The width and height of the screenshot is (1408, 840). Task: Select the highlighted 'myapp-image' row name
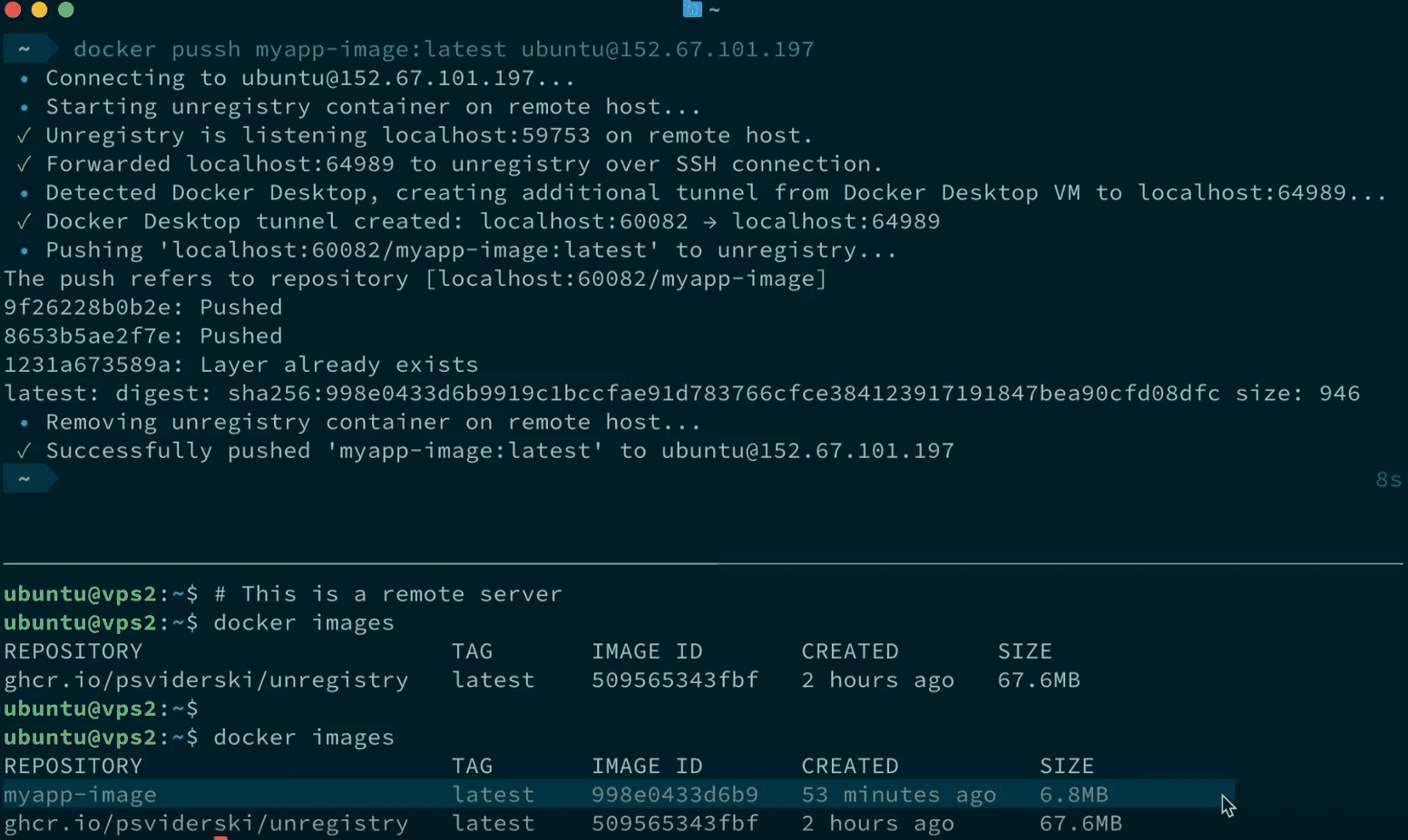80,795
